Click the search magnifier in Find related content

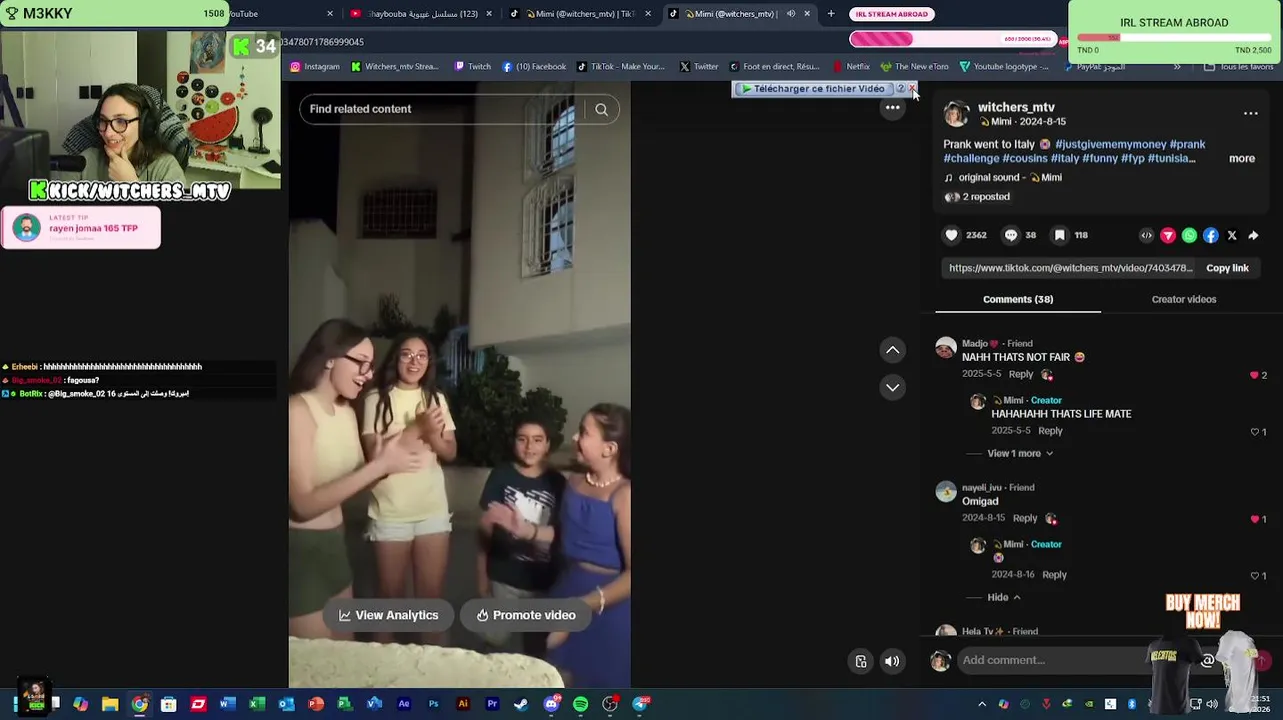pos(601,109)
